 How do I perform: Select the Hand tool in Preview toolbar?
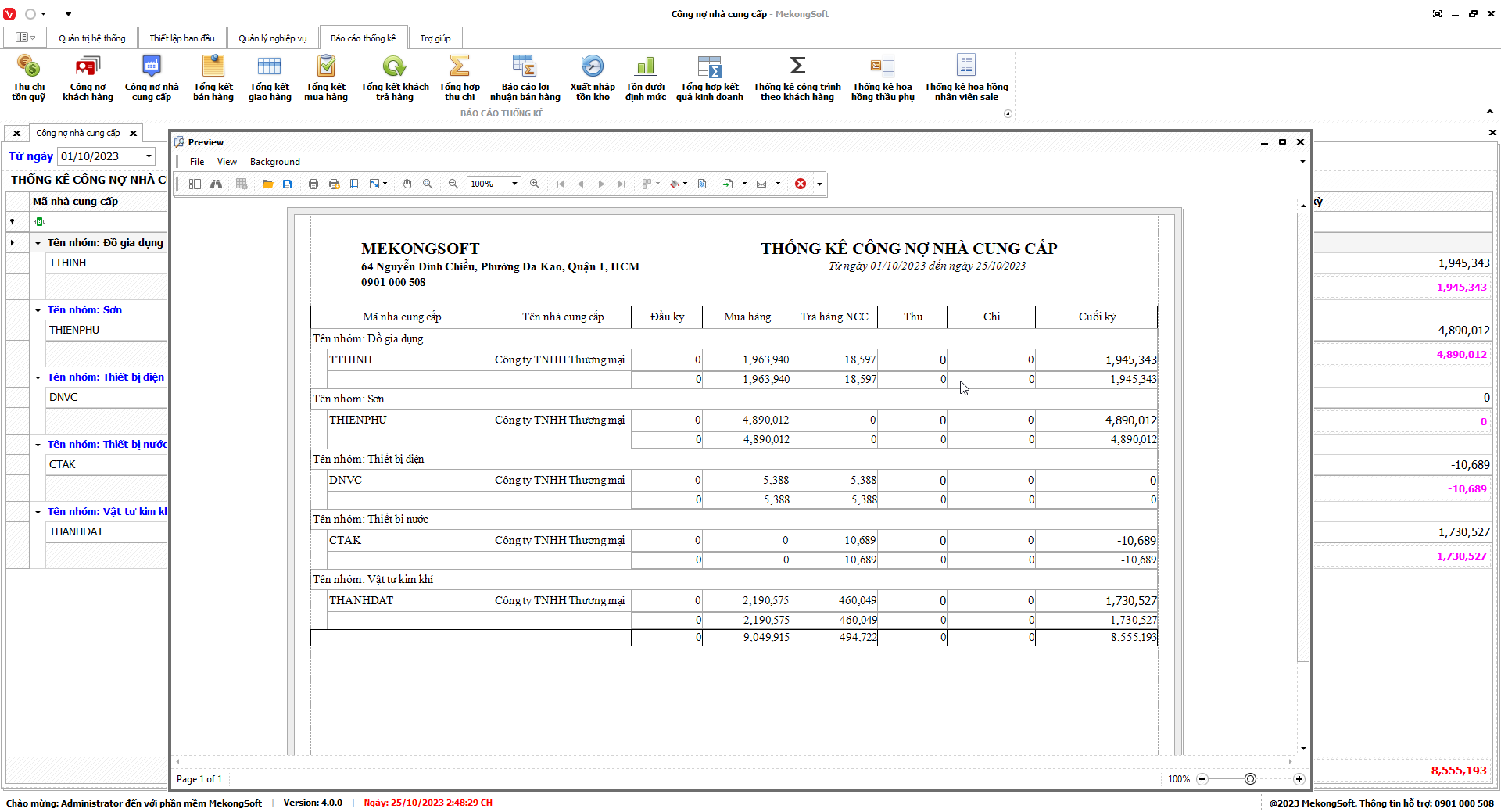click(407, 184)
